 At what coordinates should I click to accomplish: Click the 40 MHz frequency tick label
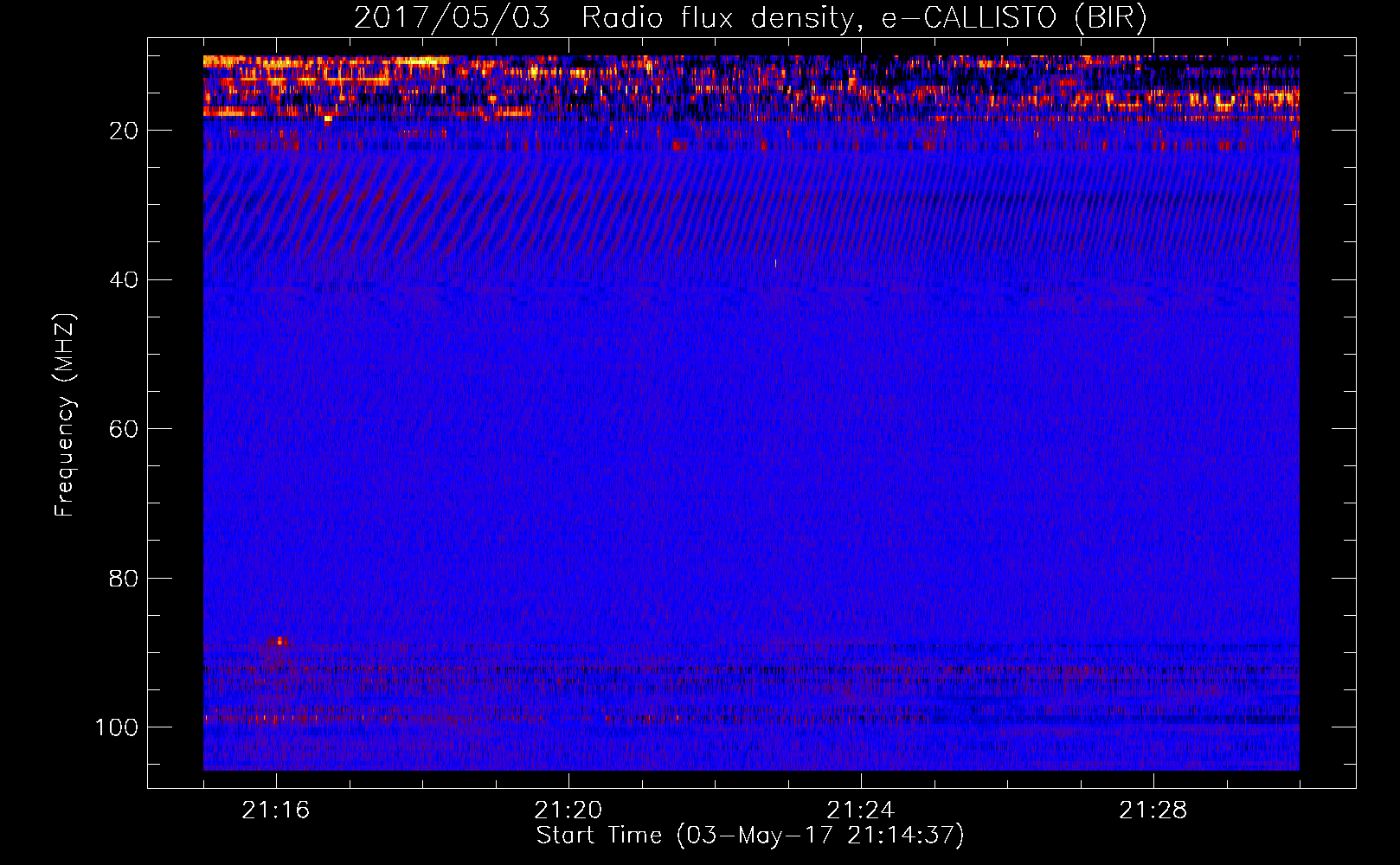coord(125,280)
